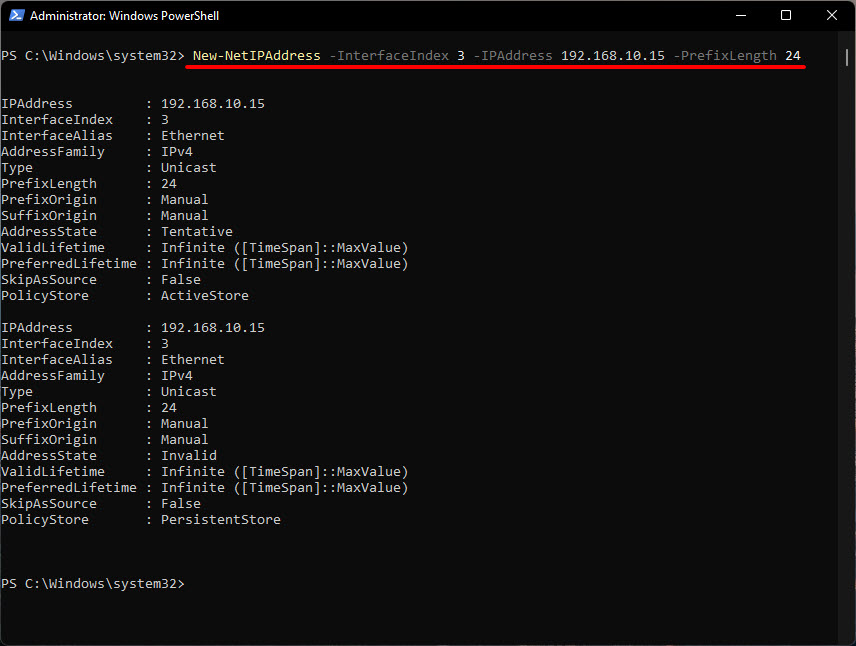Click the PowerShell icon in title bar
Image resolution: width=856 pixels, height=646 pixels.
click(x=16, y=15)
